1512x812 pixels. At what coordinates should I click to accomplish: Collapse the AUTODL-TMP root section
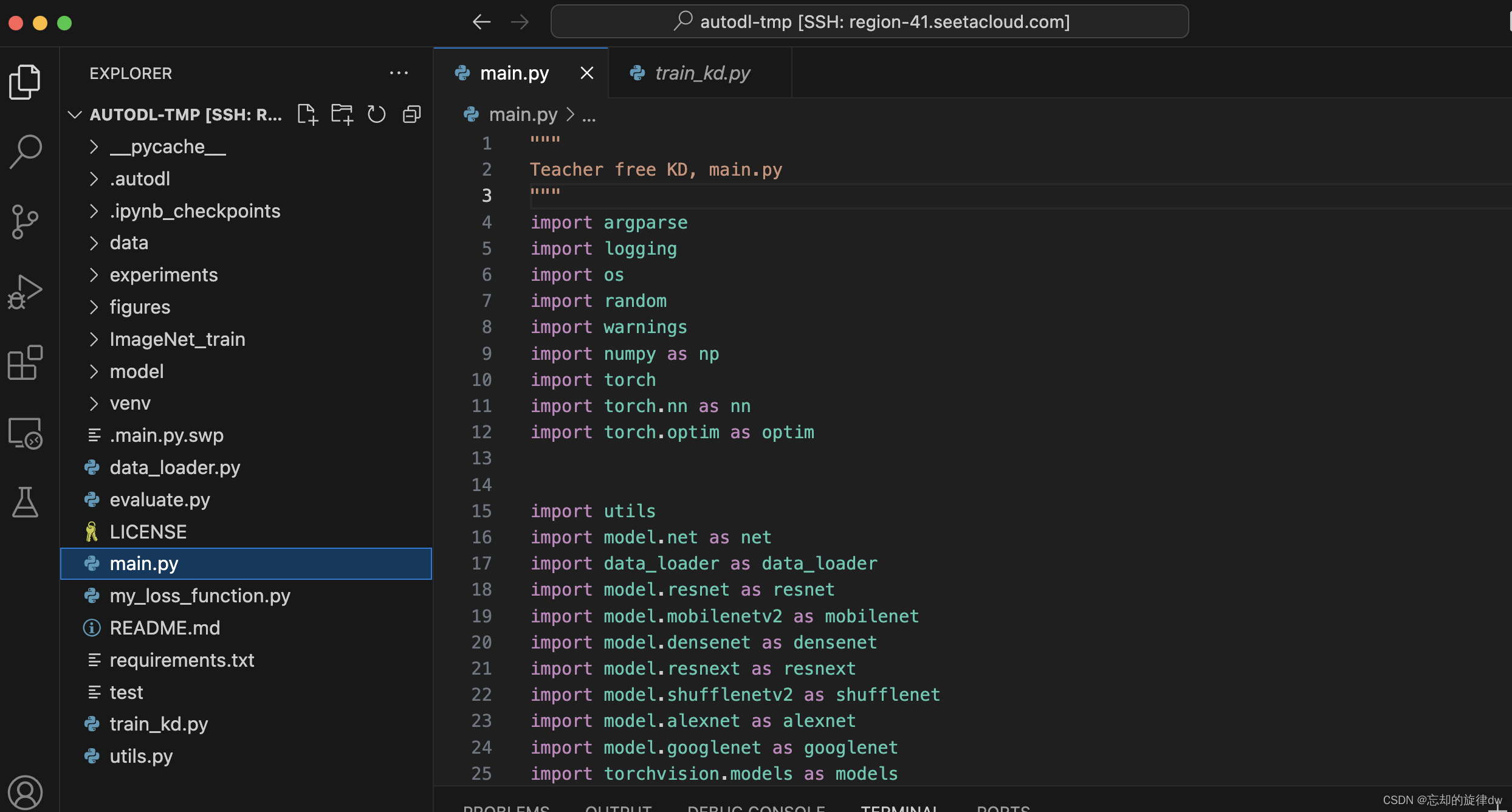pyautogui.click(x=75, y=114)
